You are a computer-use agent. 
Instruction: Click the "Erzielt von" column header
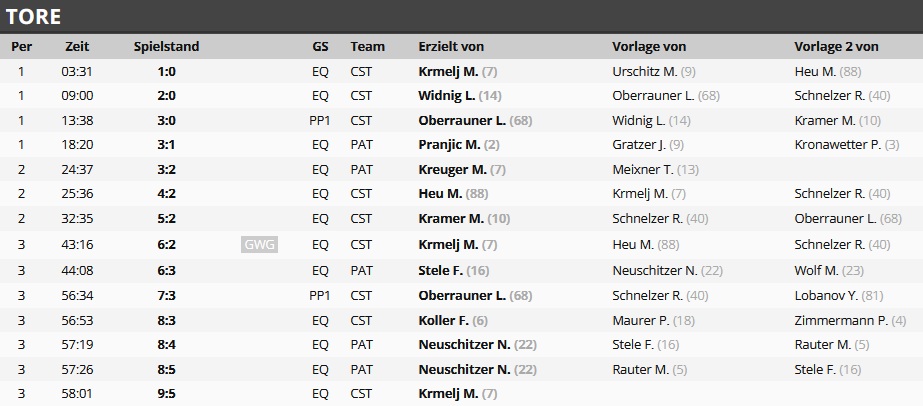pyautogui.click(x=451, y=47)
